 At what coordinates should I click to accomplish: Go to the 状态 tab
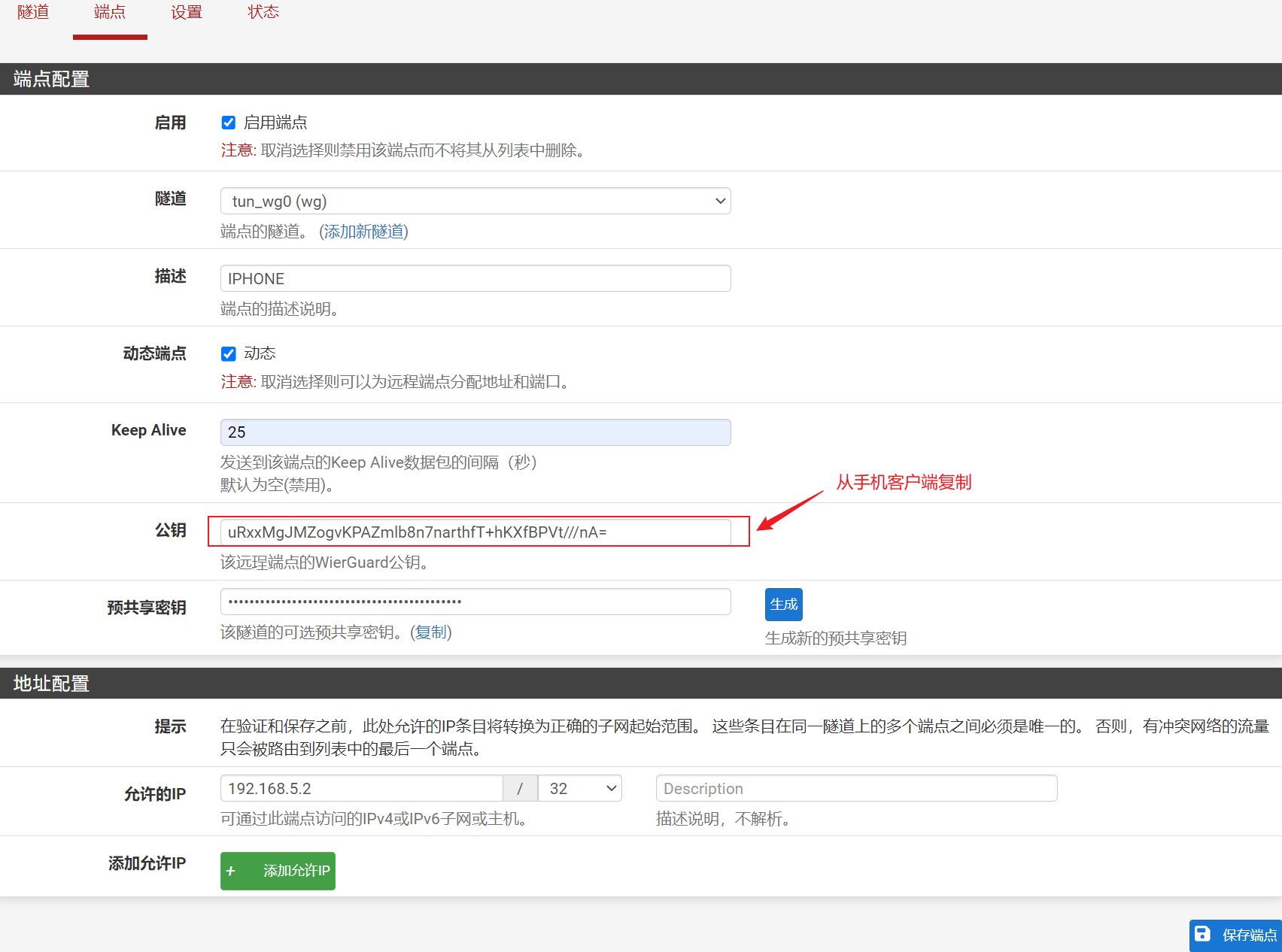tap(263, 12)
